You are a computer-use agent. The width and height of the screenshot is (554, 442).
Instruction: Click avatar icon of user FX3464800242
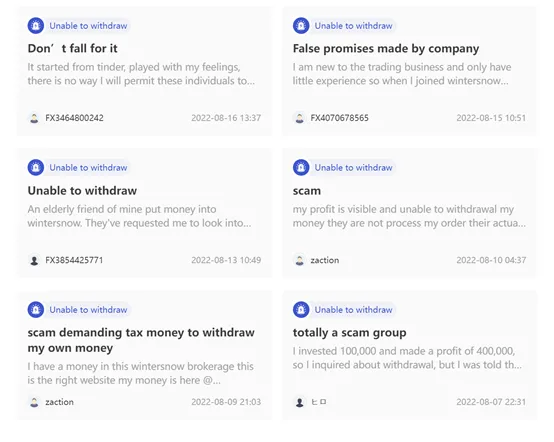34,118
